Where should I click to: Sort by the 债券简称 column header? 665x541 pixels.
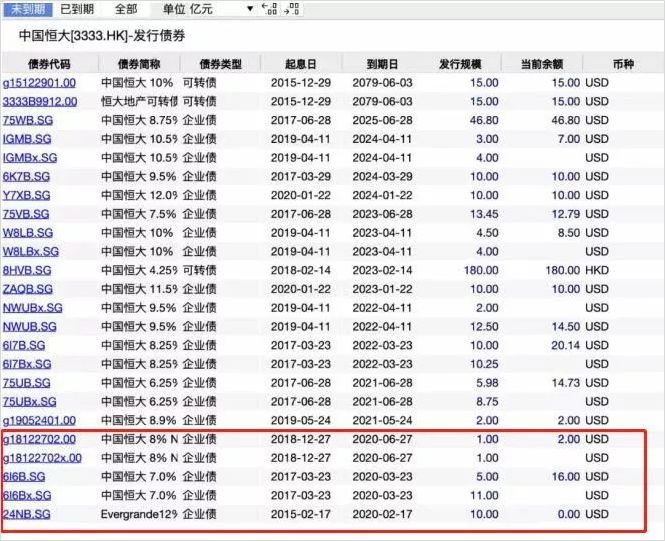[139, 64]
